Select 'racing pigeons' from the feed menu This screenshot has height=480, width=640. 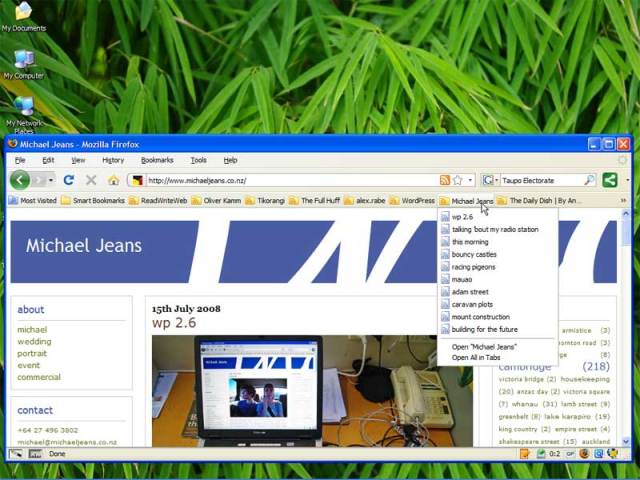click(473, 267)
